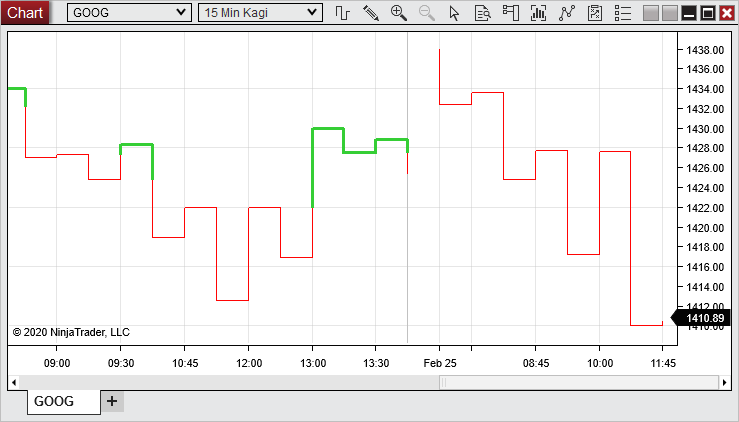Click the 1410.89 current price marker
The width and height of the screenshot is (739, 422).
coord(704,318)
